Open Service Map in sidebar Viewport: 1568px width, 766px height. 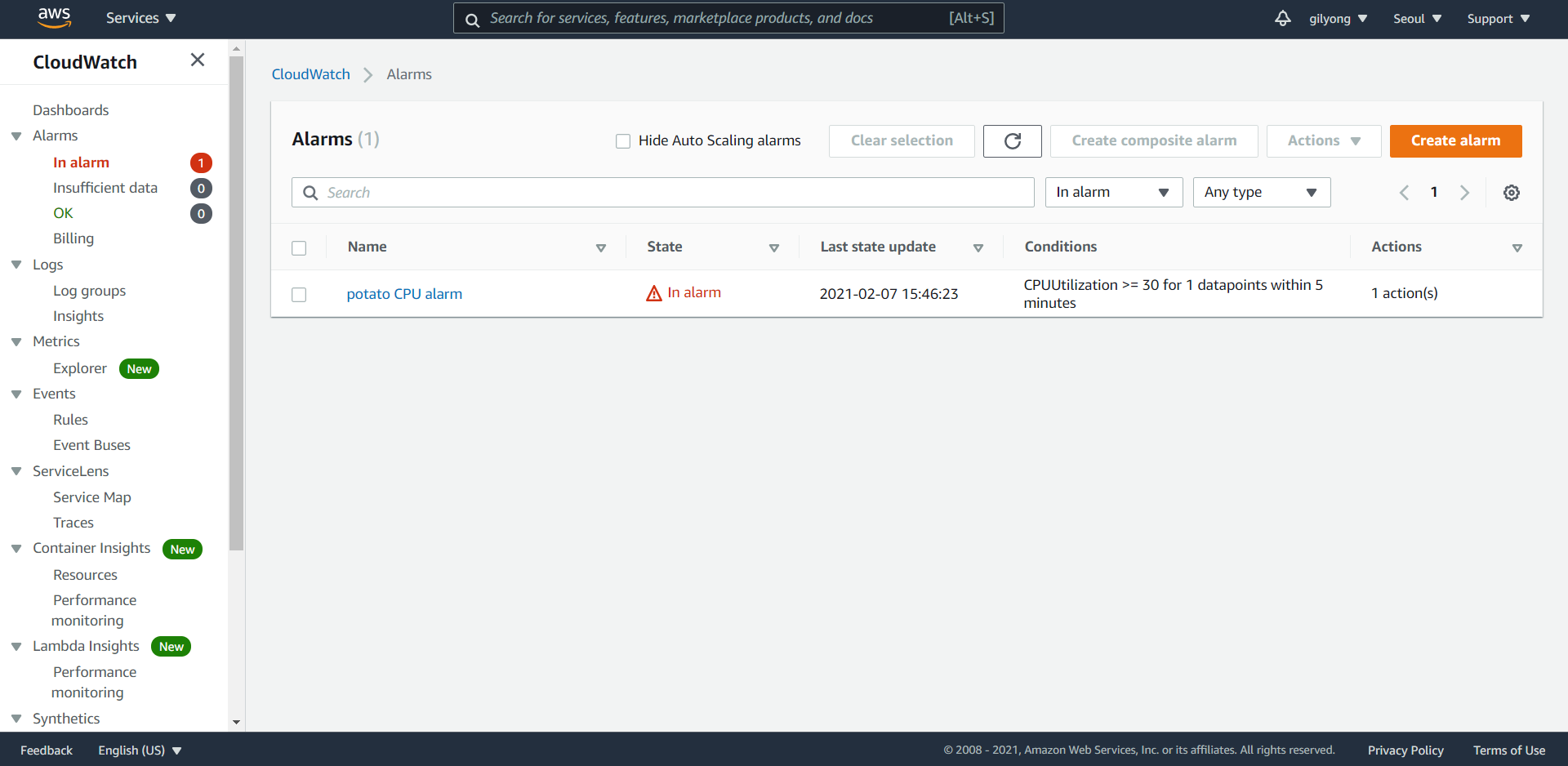coord(92,497)
